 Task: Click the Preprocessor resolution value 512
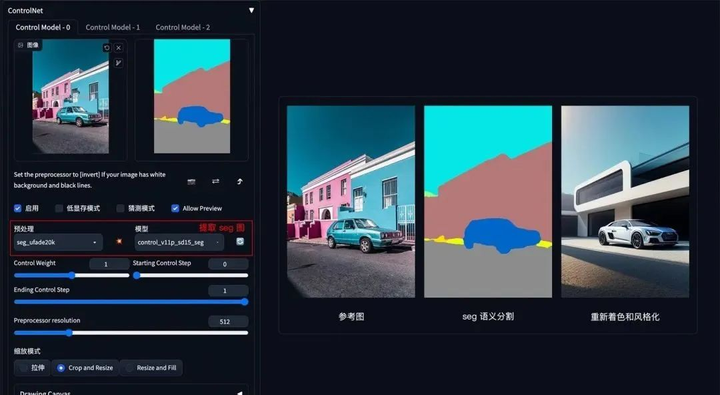(x=228, y=322)
